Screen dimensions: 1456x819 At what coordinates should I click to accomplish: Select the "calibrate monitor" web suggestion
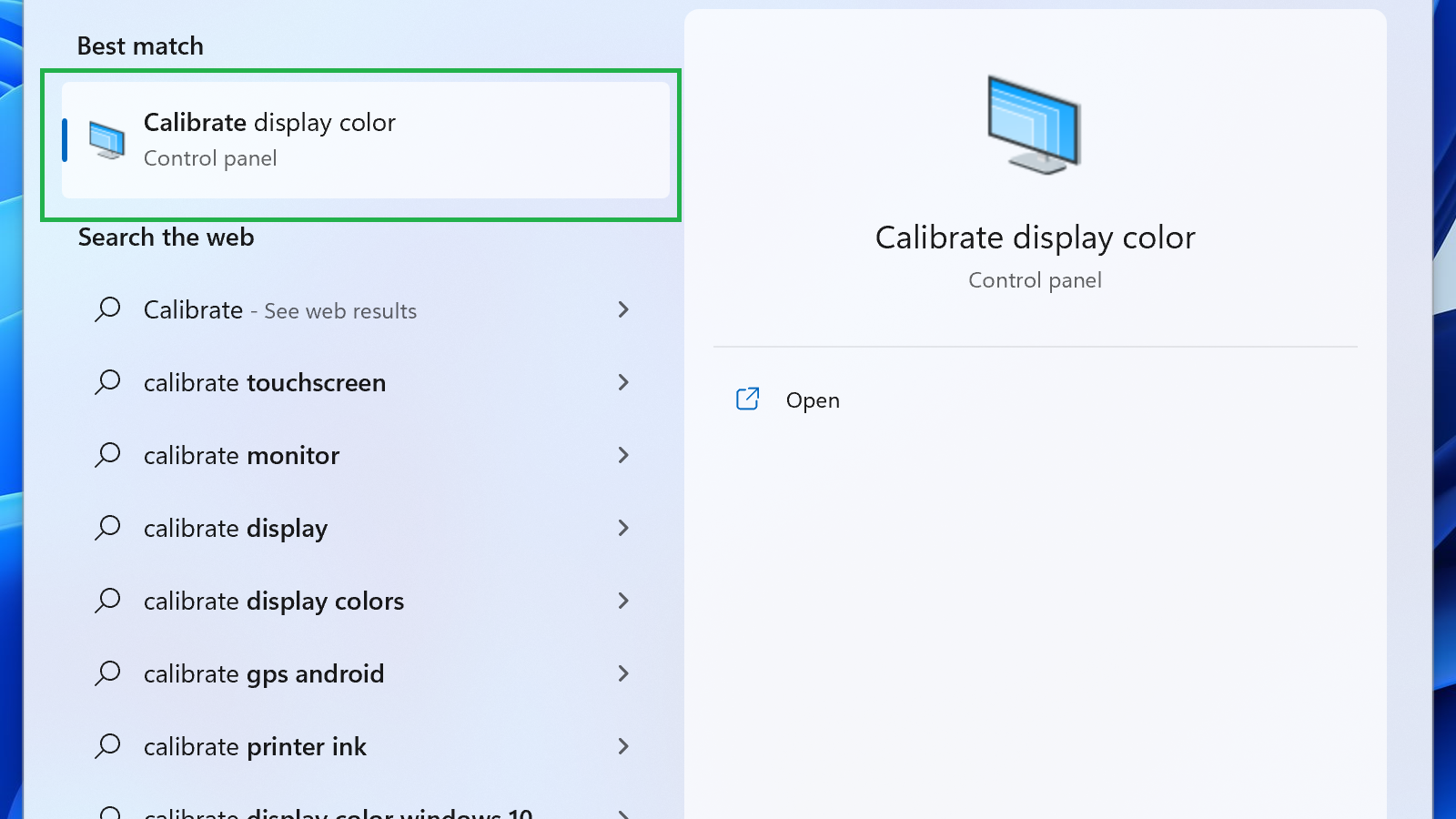[241, 455]
